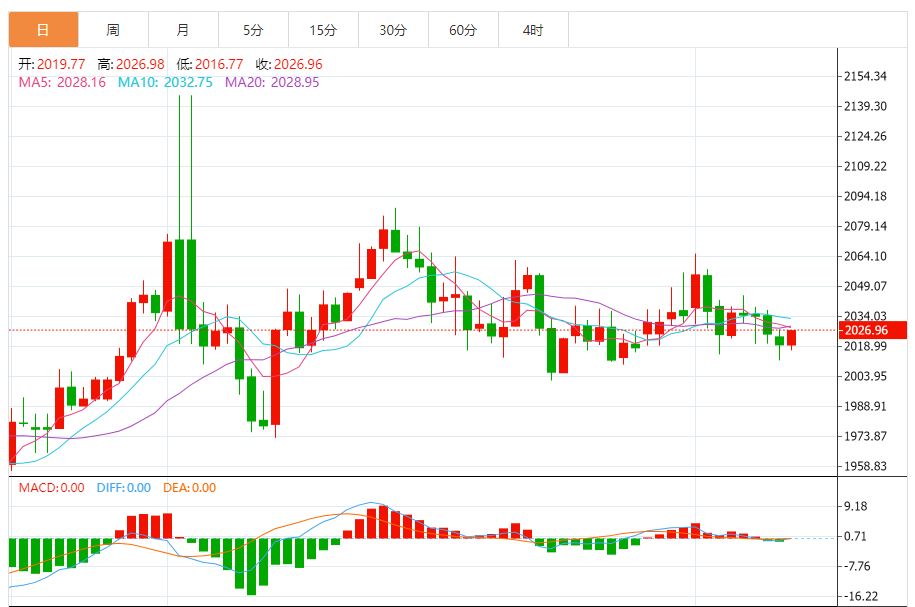Click the DIFF:0.00 indicator label
This screenshot has width=915, height=607.
click(x=124, y=488)
